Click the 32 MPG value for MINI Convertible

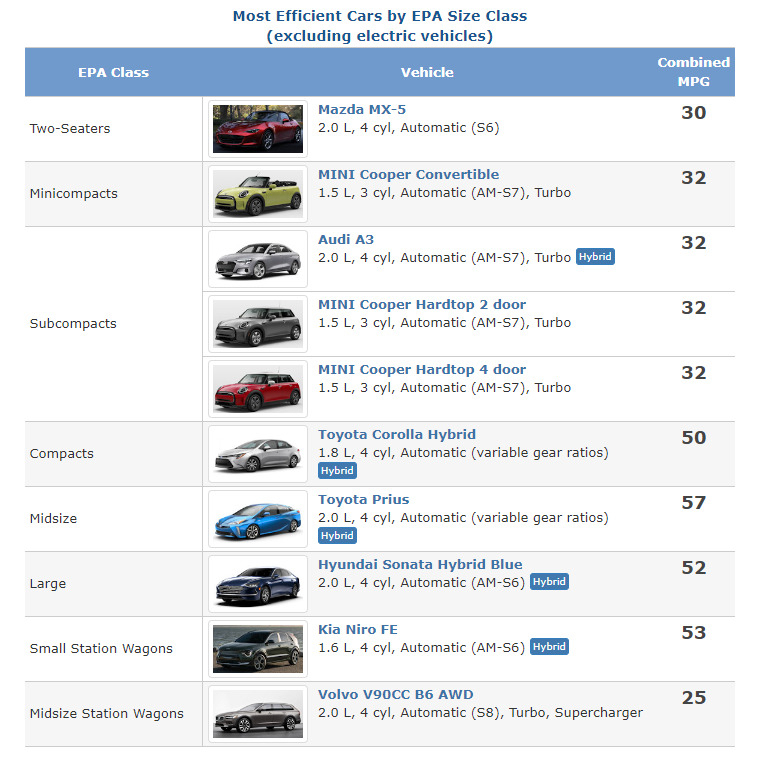(693, 178)
